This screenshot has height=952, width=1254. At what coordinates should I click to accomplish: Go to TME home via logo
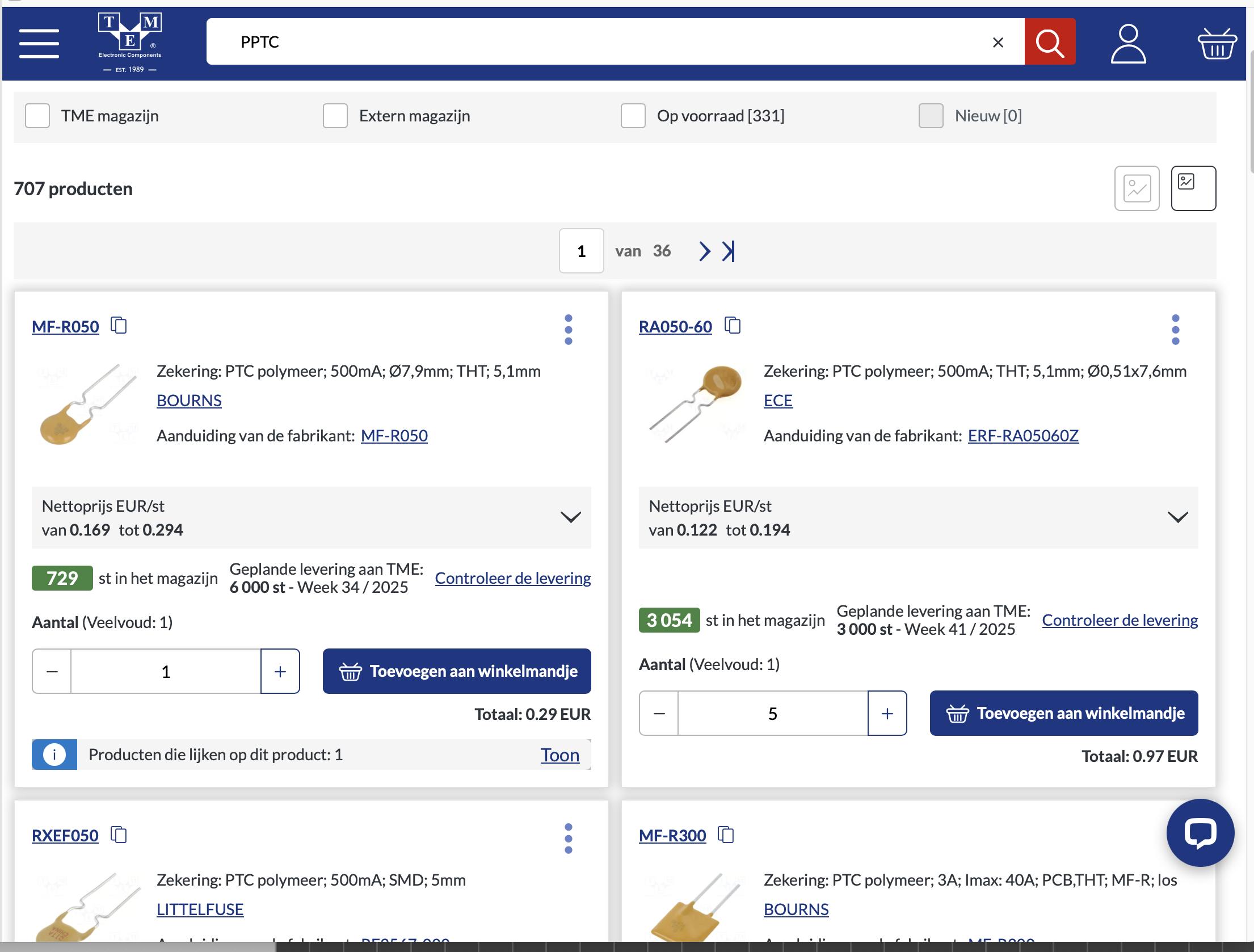[130, 43]
